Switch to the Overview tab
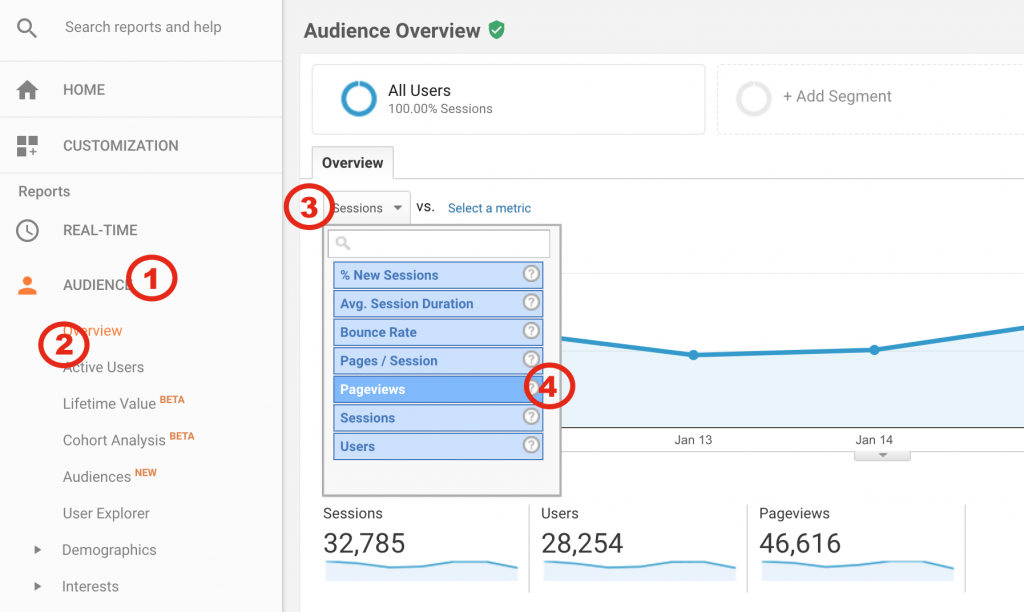 (352, 162)
